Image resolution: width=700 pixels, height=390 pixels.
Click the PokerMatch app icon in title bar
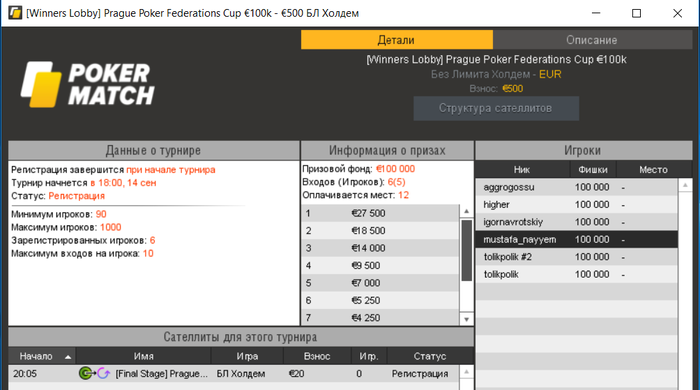click(15, 13)
